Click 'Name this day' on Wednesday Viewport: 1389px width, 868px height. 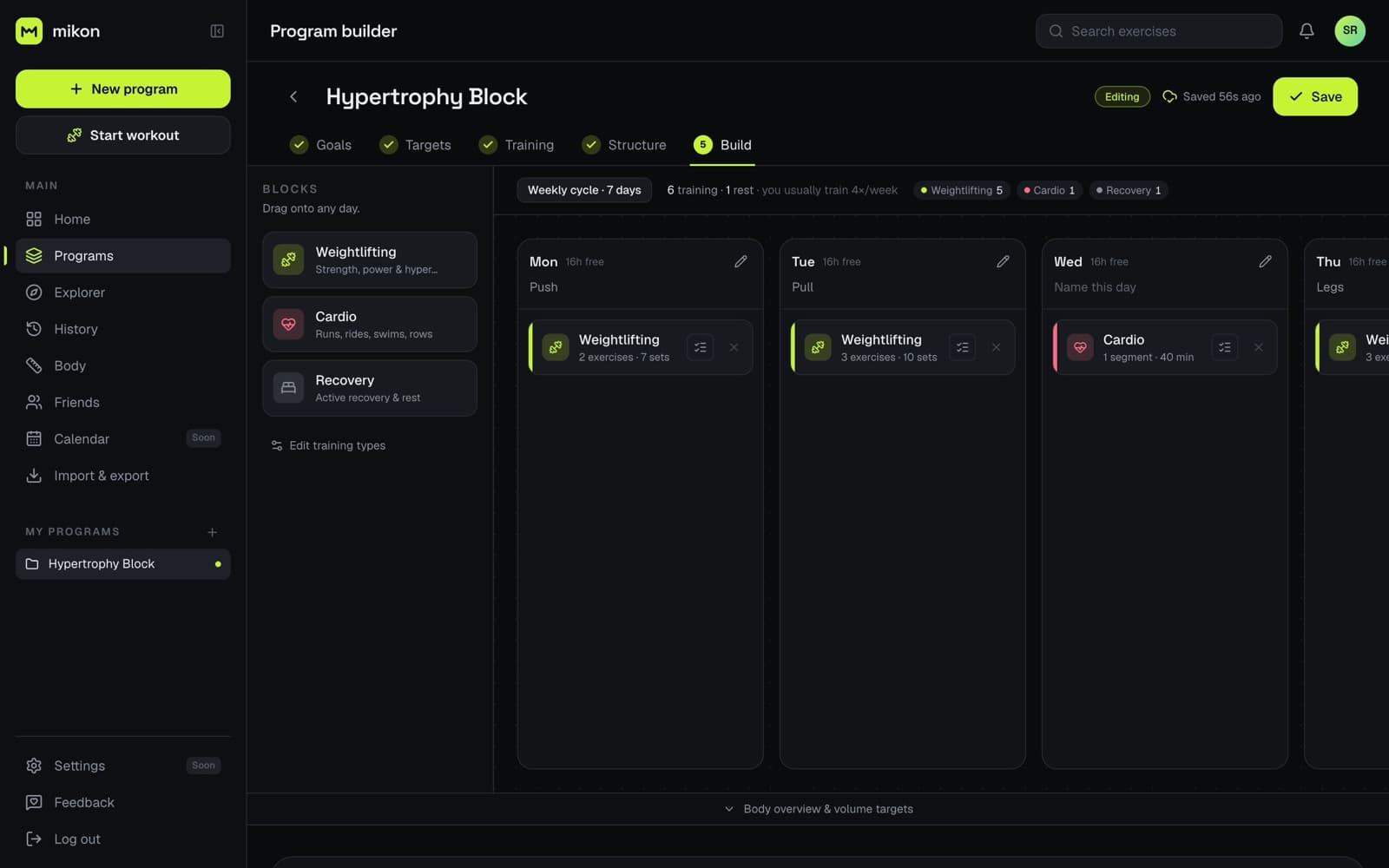(1095, 287)
